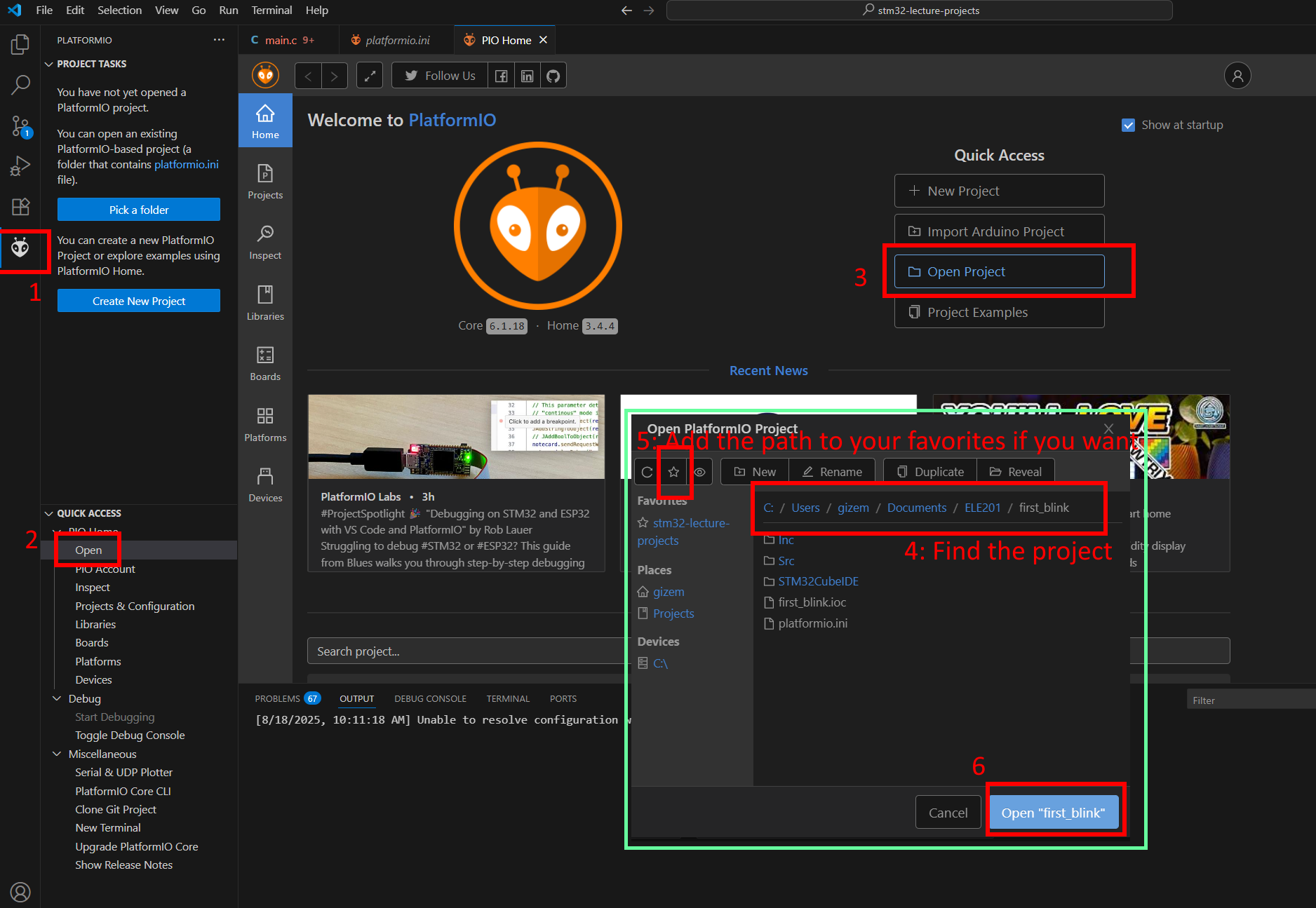The width and height of the screenshot is (1316, 908).
Task: Go back in PIO Home navigation
Action: 308,76
